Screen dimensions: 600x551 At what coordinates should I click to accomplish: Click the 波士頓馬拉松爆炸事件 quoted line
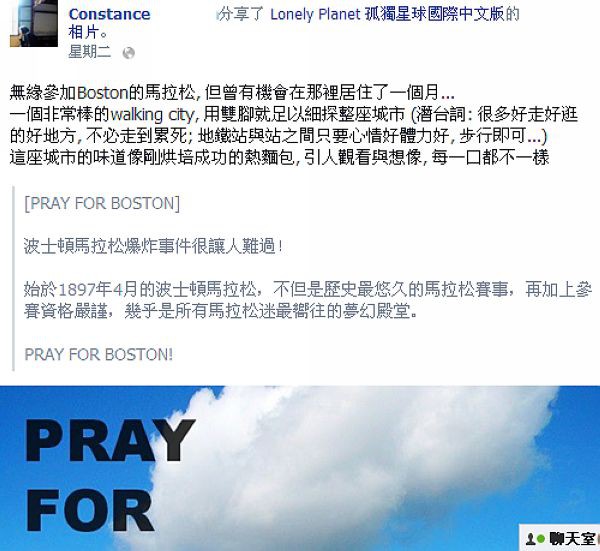[x=153, y=246]
